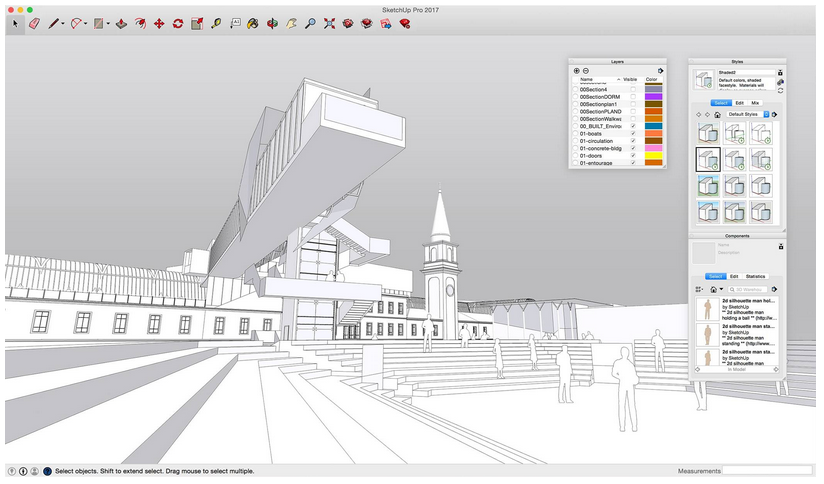
Task: Click the yellow 01-doors color swatch
Action: (x=653, y=156)
